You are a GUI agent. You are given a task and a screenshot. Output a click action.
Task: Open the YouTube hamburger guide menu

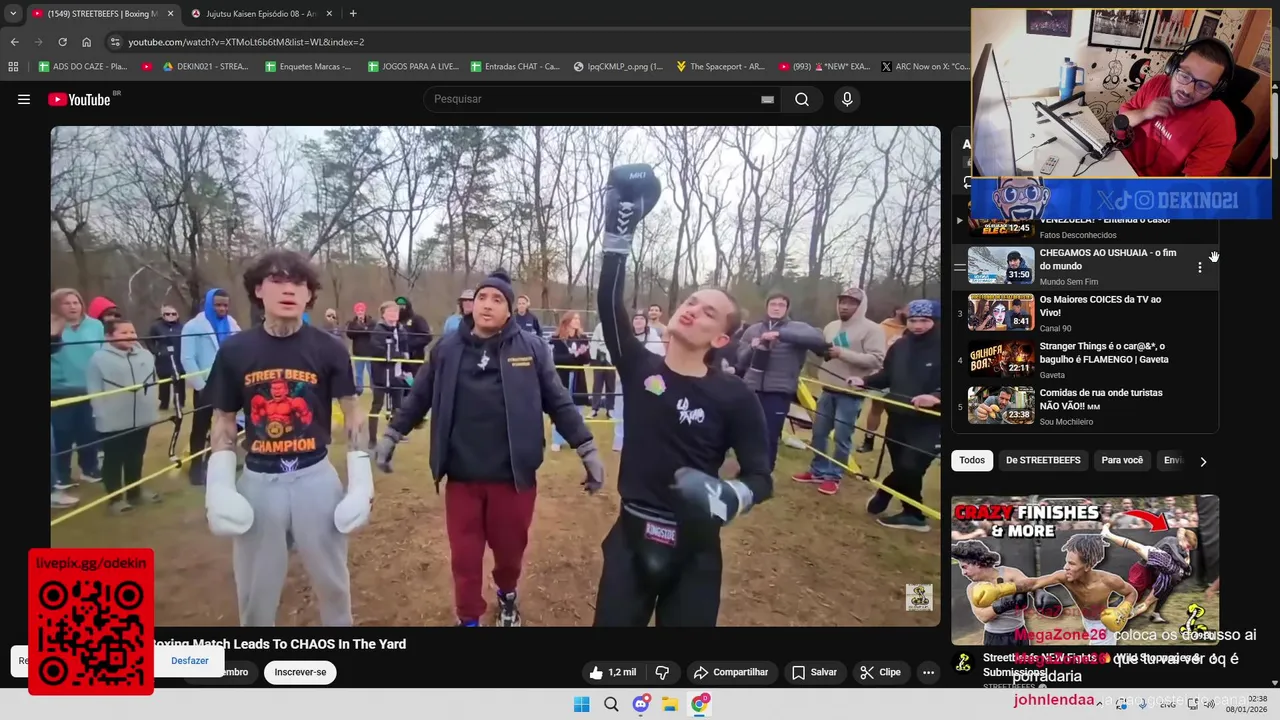point(24,99)
